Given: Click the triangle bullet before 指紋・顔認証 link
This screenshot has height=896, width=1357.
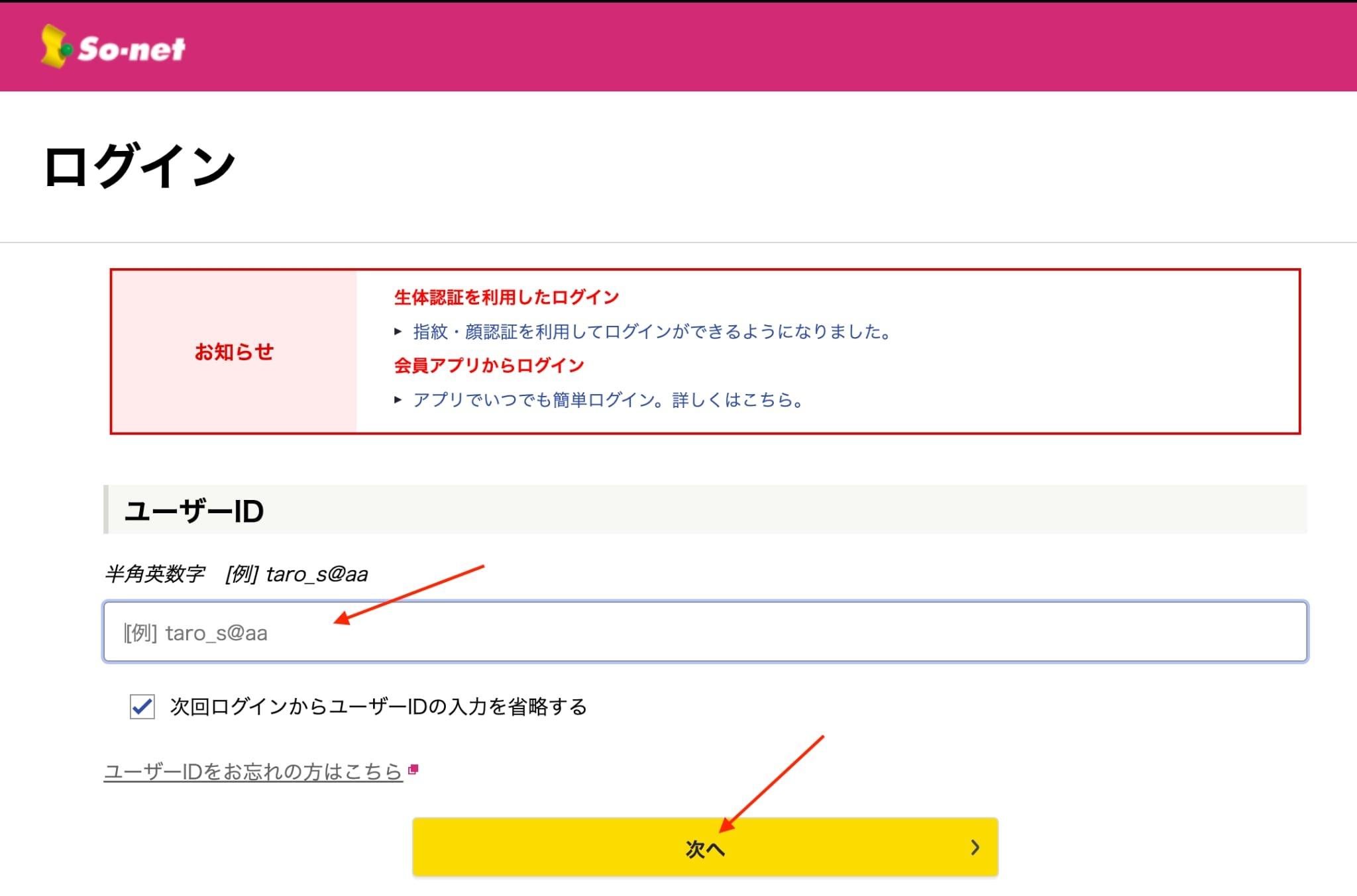Looking at the screenshot, I should pyautogui.click(x=398, y=332).
